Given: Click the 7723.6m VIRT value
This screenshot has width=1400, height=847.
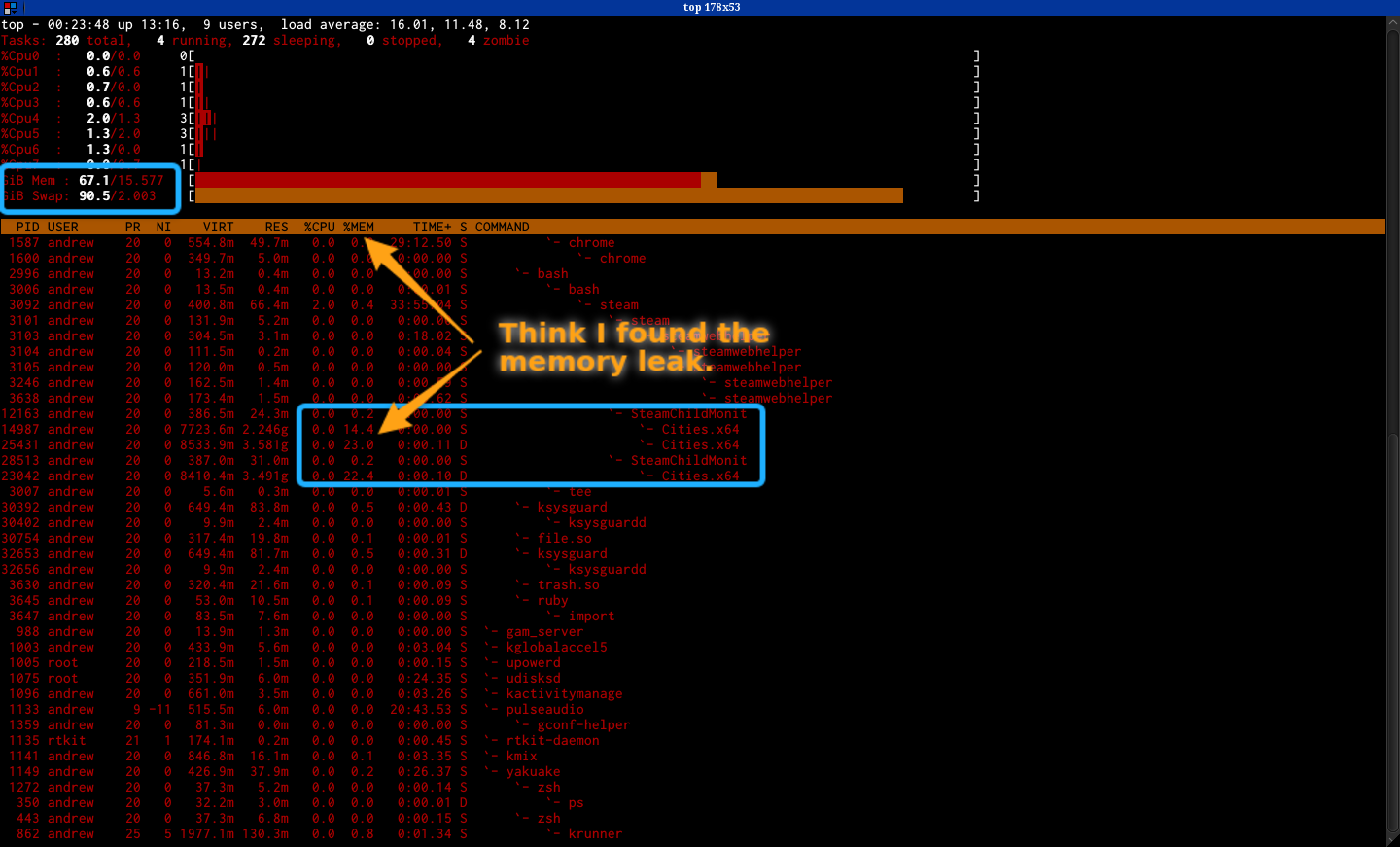Looking at the screenshot, I should click(207, 429).
